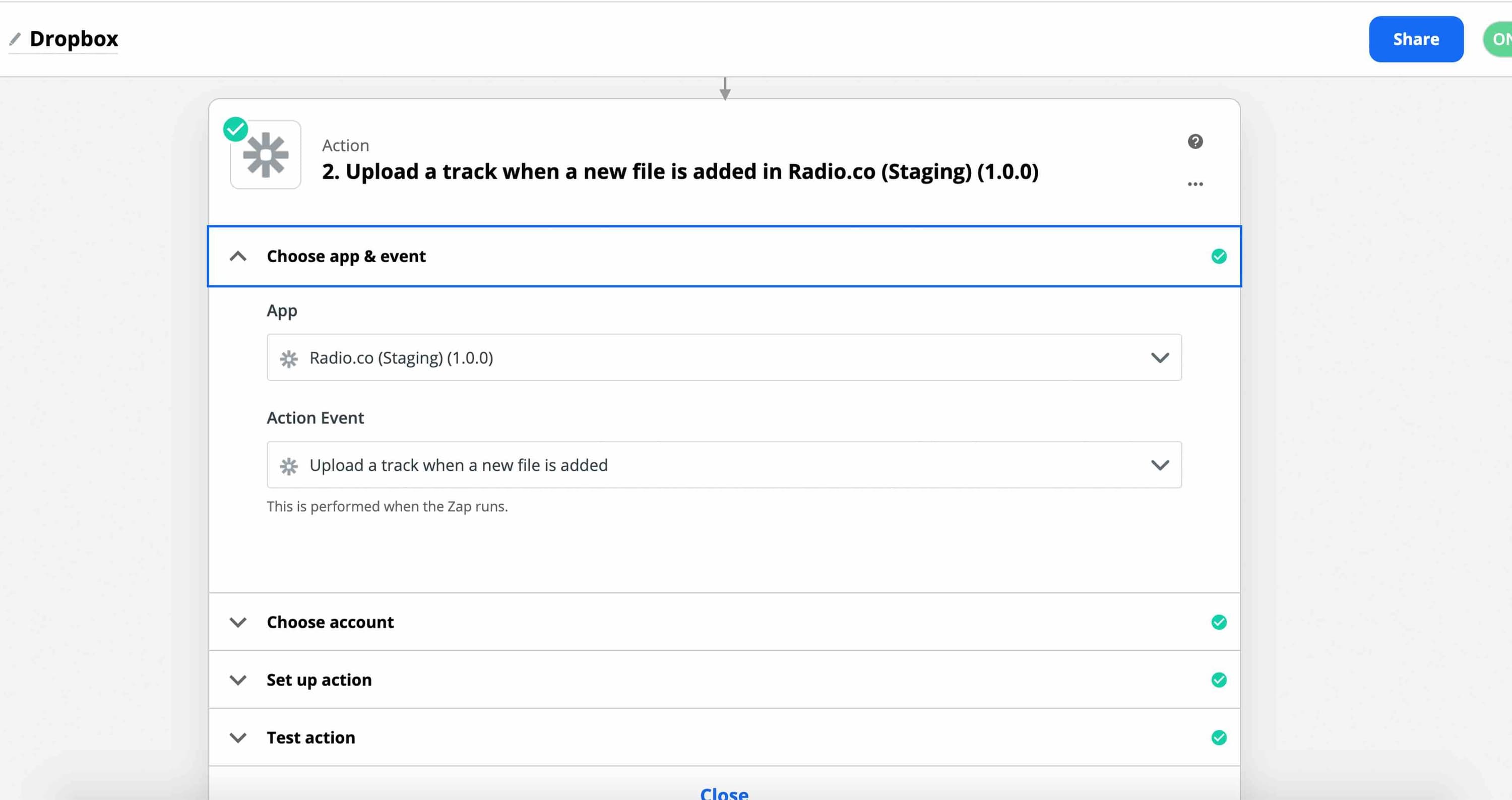Click the pencil icon beside Dropbox title
The height and width of the screenshot is (800, 1512).
[15, 39]
